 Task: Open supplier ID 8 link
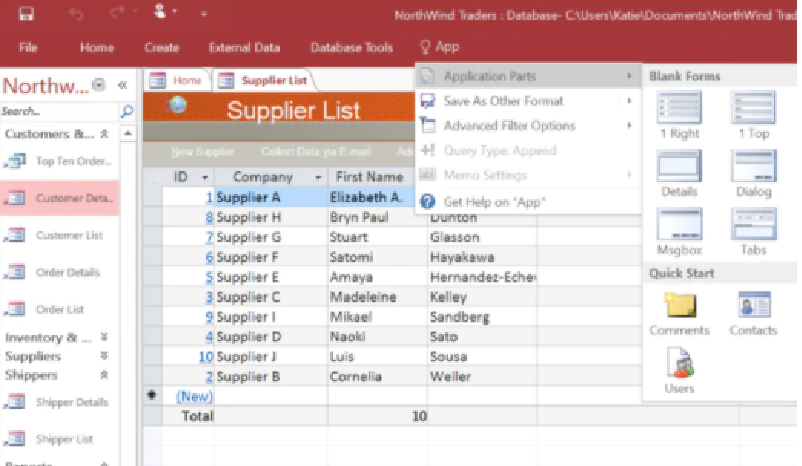(x=209, y=217)
